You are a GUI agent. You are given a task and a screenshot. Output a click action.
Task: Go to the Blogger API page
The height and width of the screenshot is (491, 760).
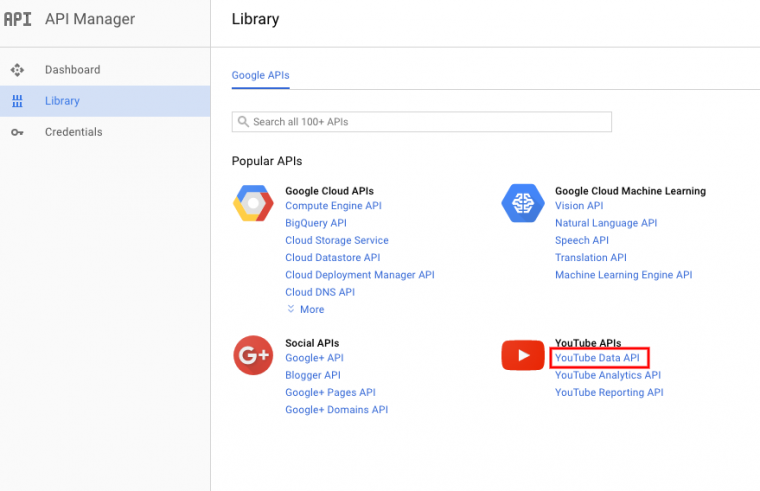coord(313,375)
